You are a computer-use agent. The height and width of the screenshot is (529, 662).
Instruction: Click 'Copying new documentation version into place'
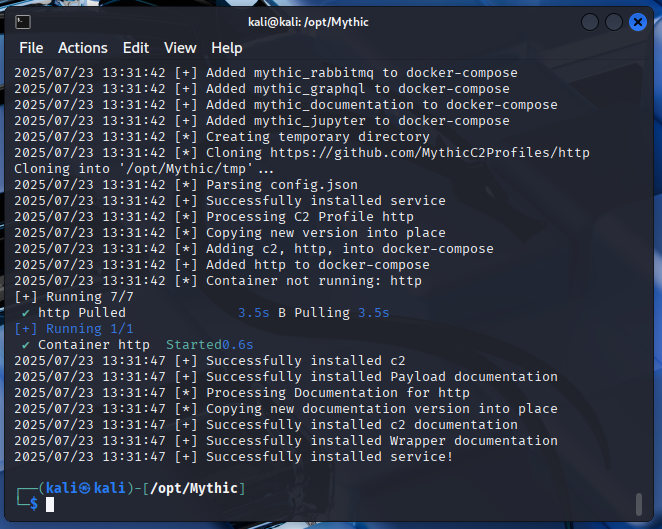click(382, 409)
